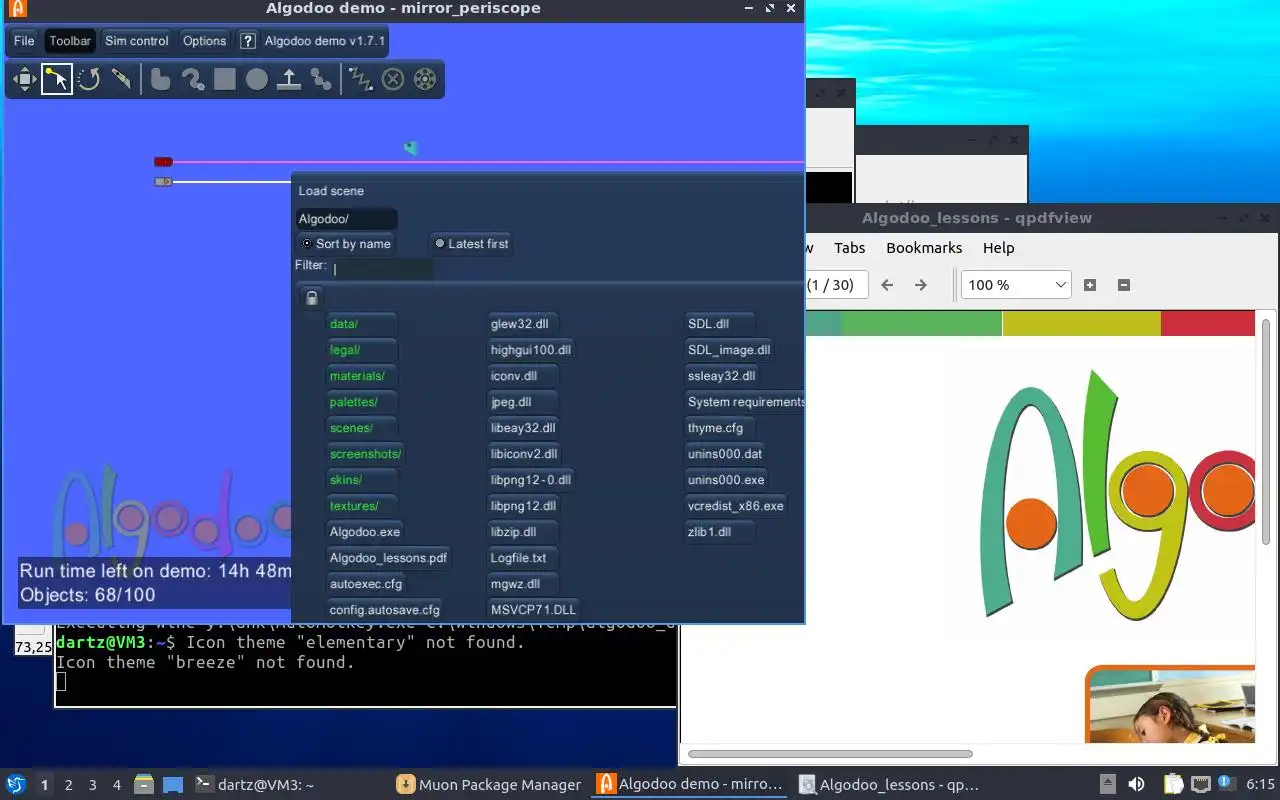1280x800 pixels.
Task: Switch to Muon Package Manager taskbar window
Action: [488, 785]
